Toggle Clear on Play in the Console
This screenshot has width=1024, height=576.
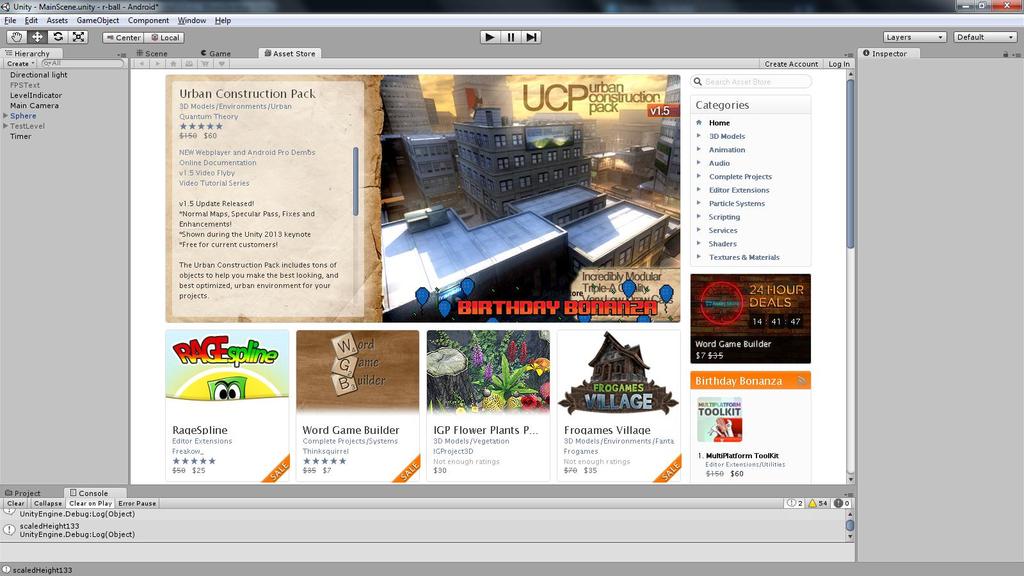[x=91, y=504]
